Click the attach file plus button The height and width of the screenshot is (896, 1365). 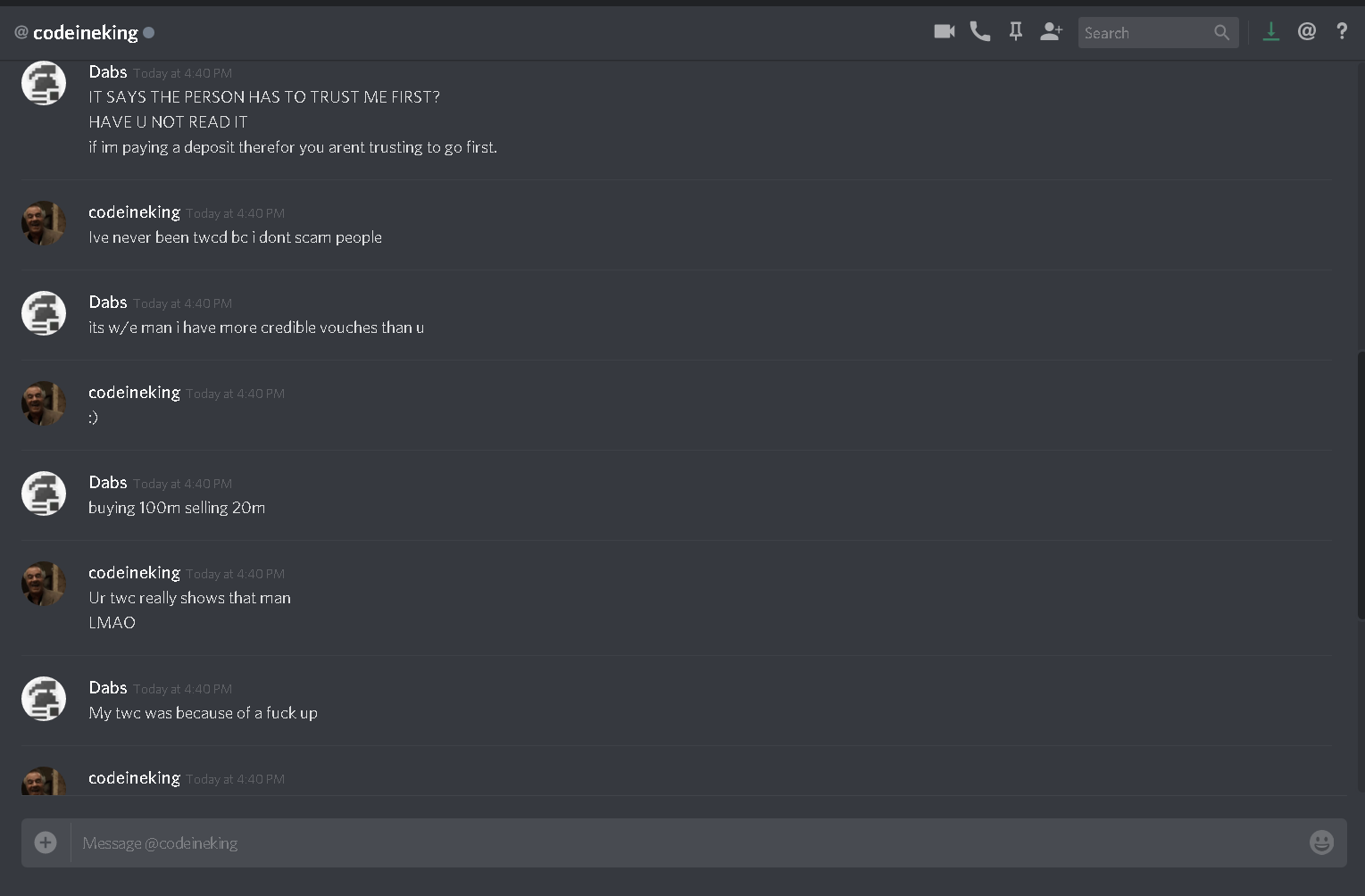[46, 842]
